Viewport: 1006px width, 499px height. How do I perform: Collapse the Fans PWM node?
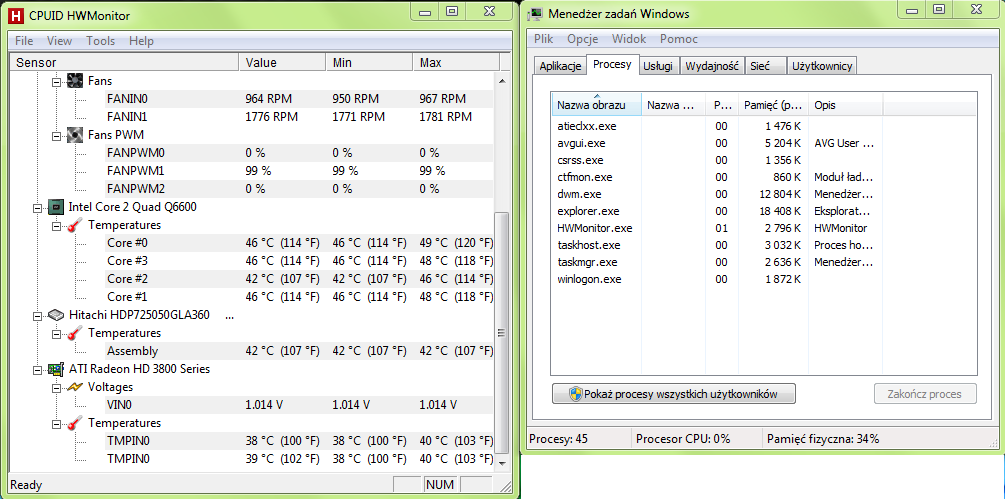[x=56, y=135]
